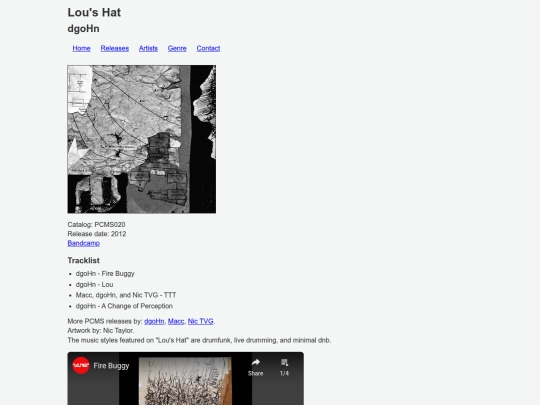
Task: Open the Nic TVG artist releases link
Action: click(200, 321)
